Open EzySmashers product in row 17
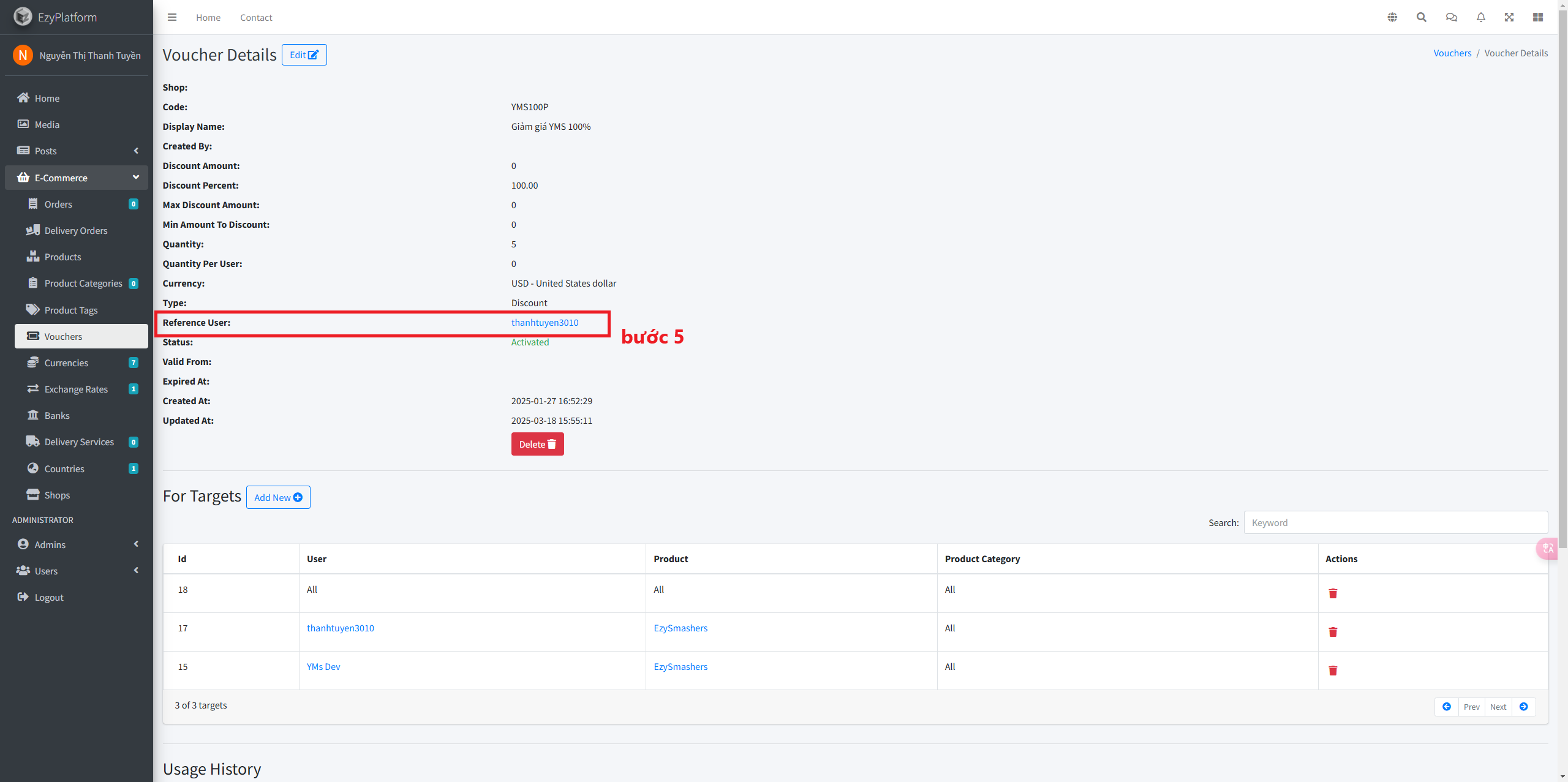This screenshot has height=782, width=1568. pyautogui.click(x=680, y=628)
